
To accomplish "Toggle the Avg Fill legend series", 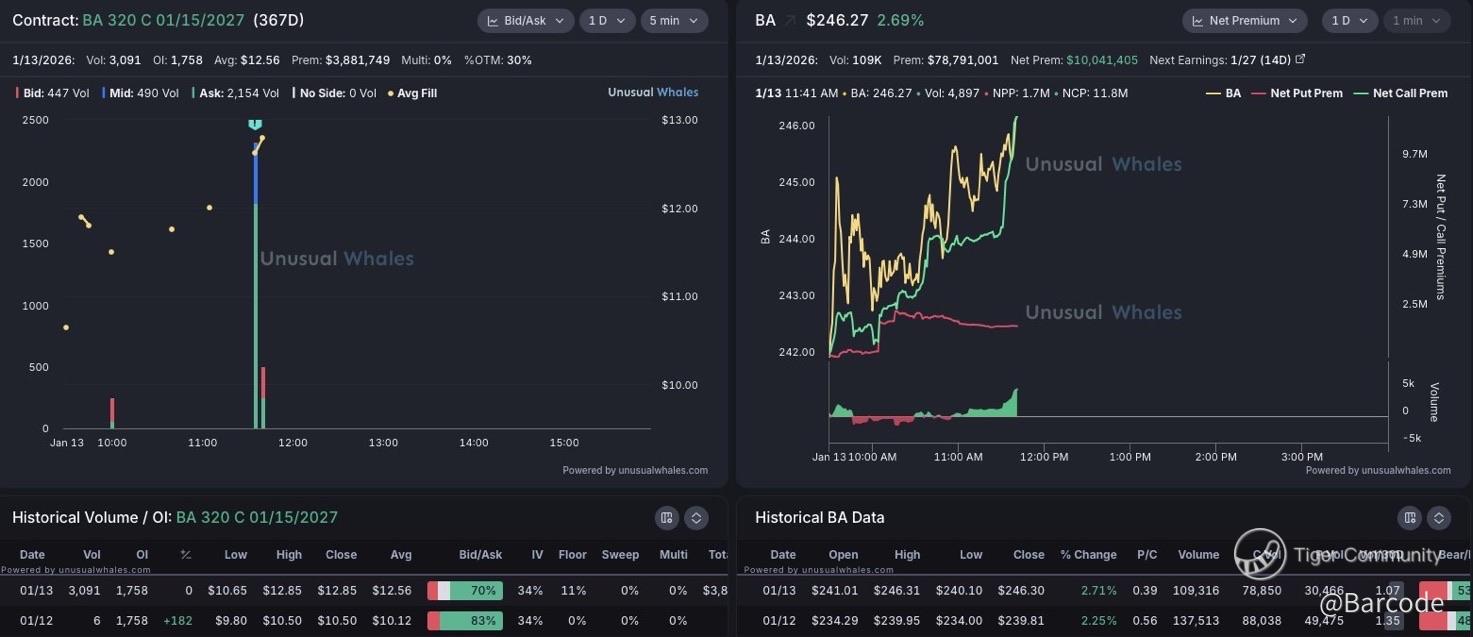I will (x=412, y=93).
